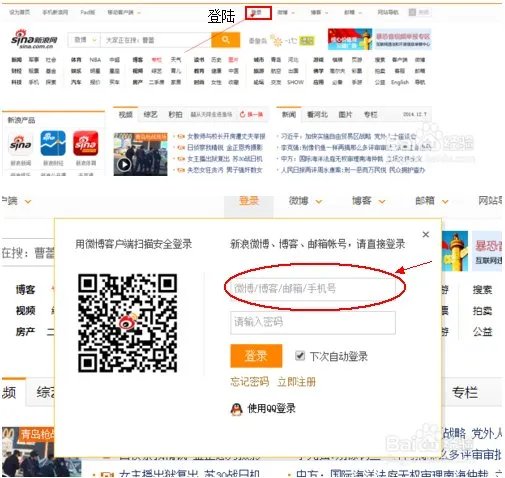Open the SHOW channel link

(x=295, y=82)
